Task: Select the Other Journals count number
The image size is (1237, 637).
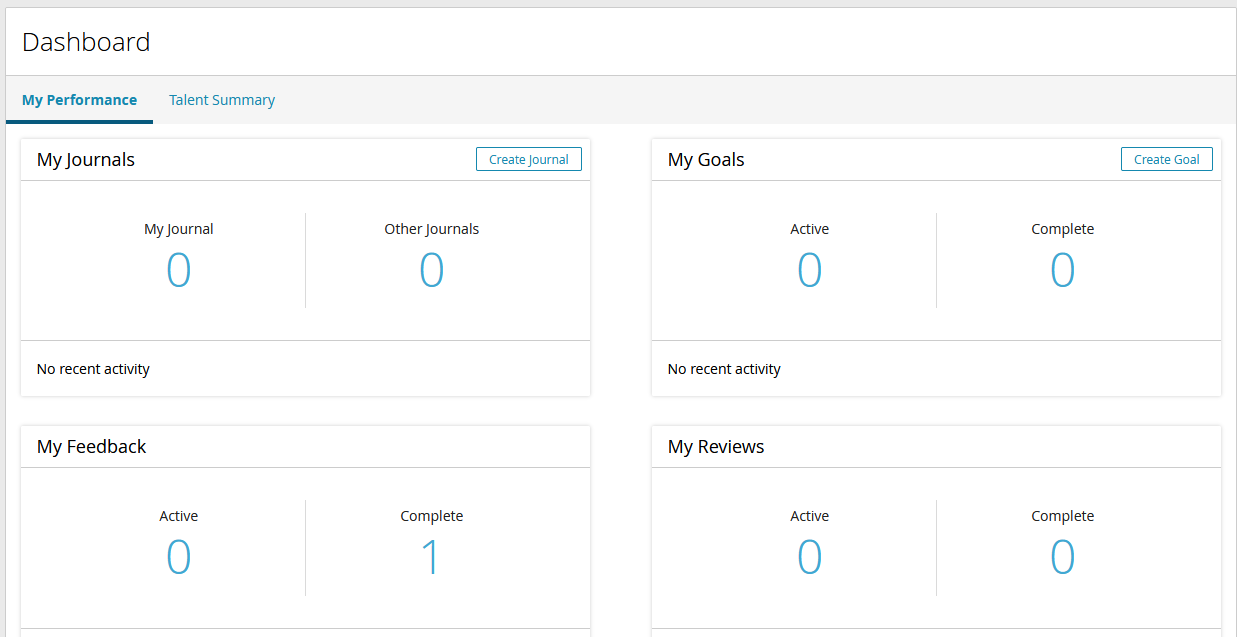Action: pyautogui.click(x=431, y=271)
